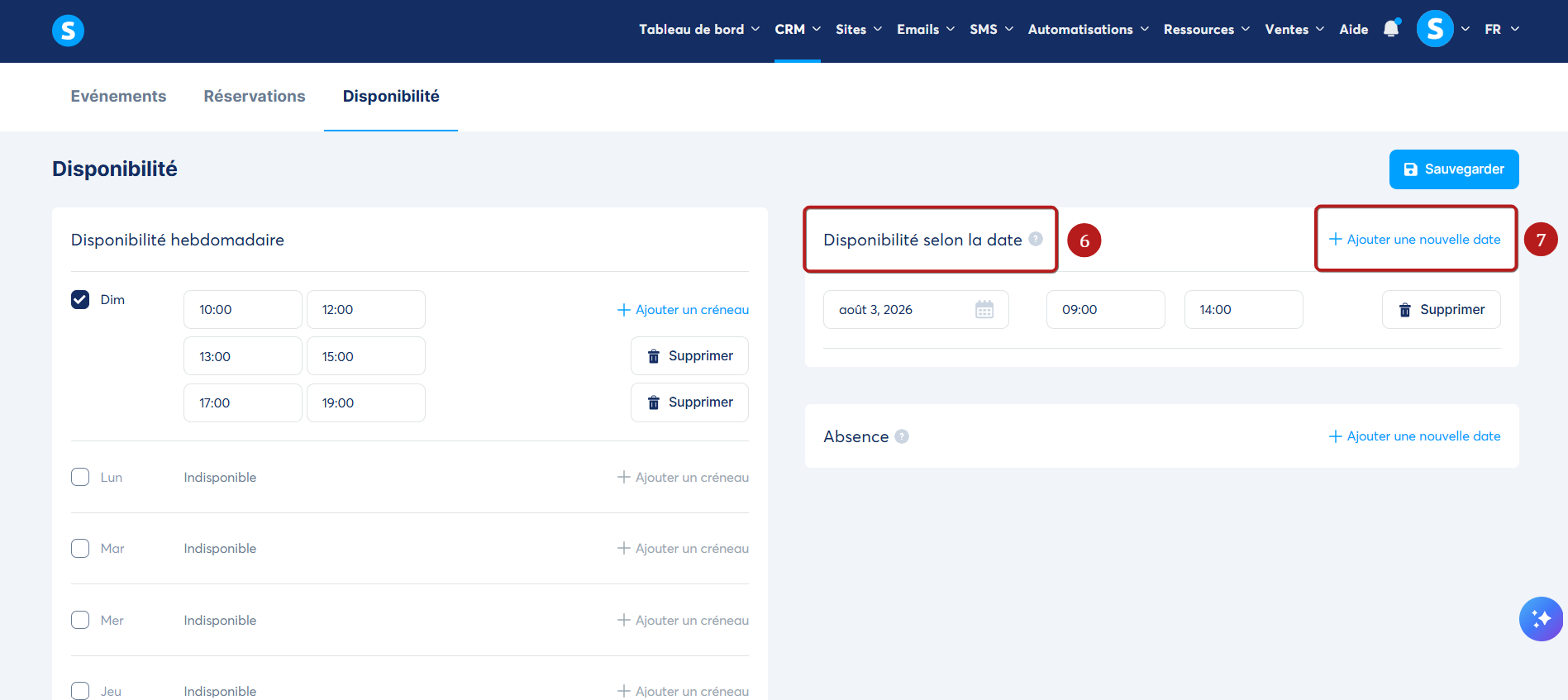Add a time slot for Lun

tap(684, 477)
